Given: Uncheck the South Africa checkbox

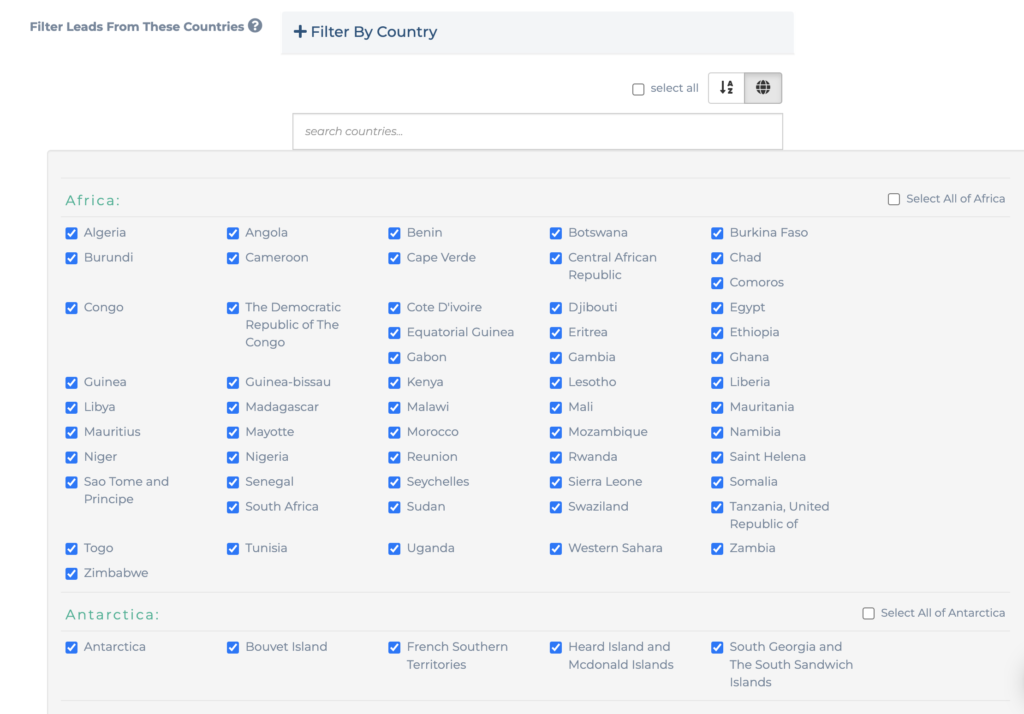Looking at the screenshot, I should pyautogui.click(x=233, y=507).
